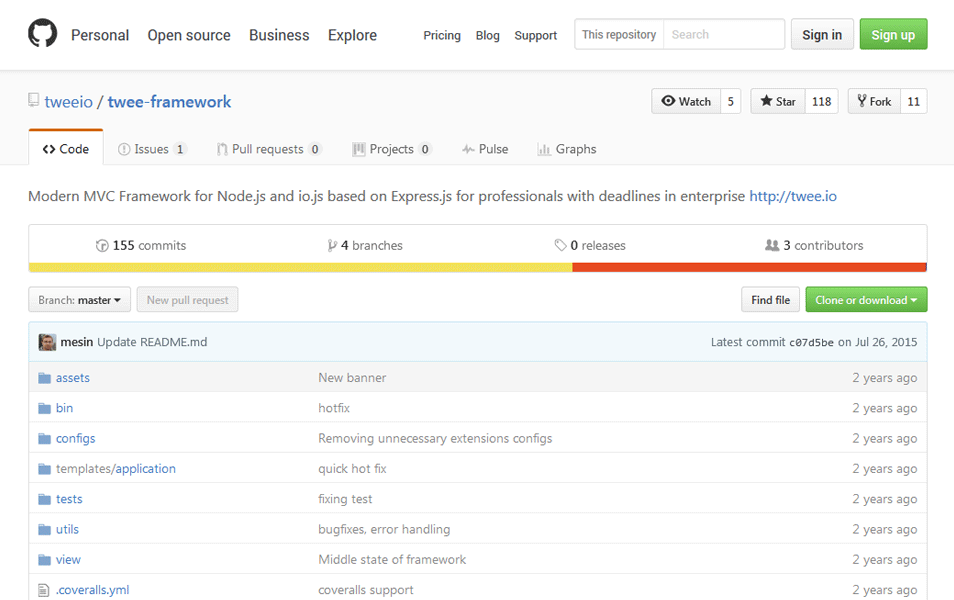954x600 pixels.
Task: Open the Branch: master dropdown
Action: (x=80, y=300)
